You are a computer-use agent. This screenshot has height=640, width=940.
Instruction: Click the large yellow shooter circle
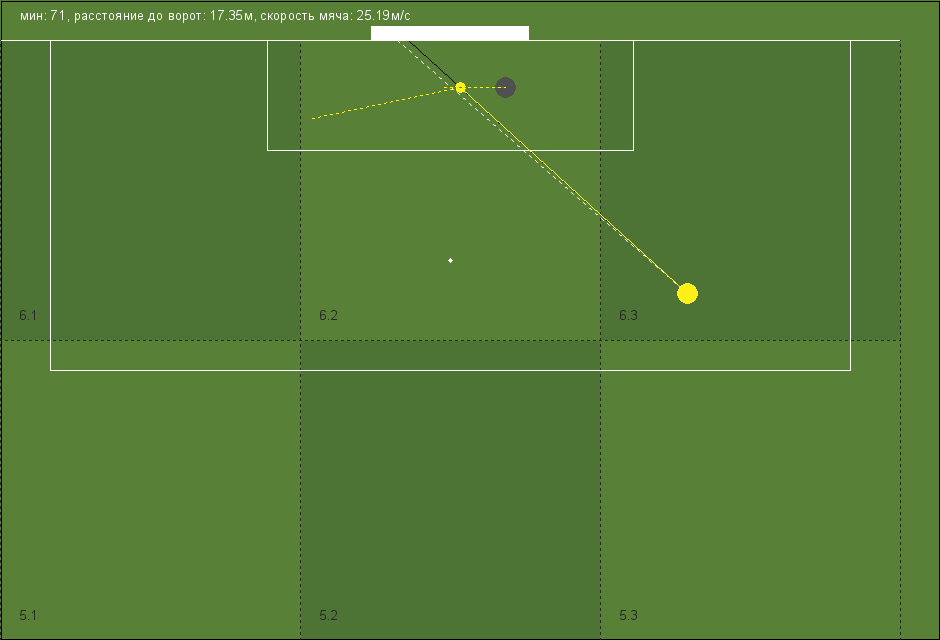687,293
